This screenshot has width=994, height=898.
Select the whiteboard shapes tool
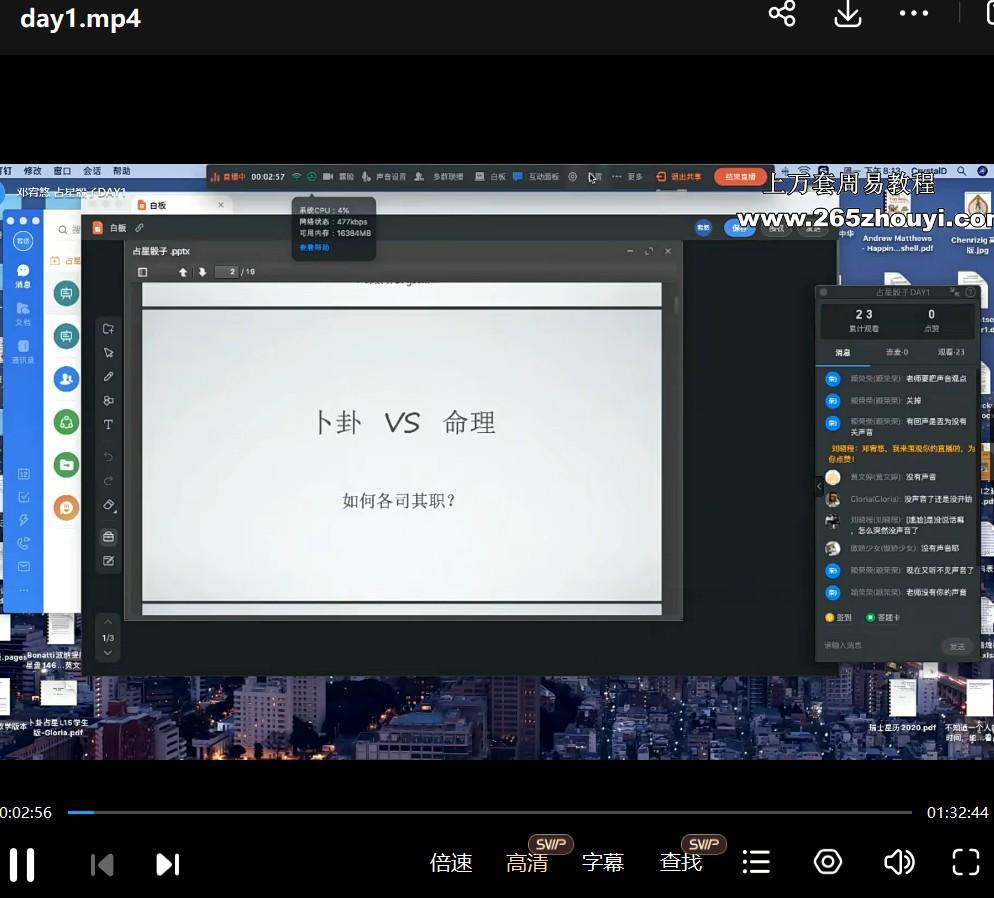pyautogui.click(x=108, y=401)
